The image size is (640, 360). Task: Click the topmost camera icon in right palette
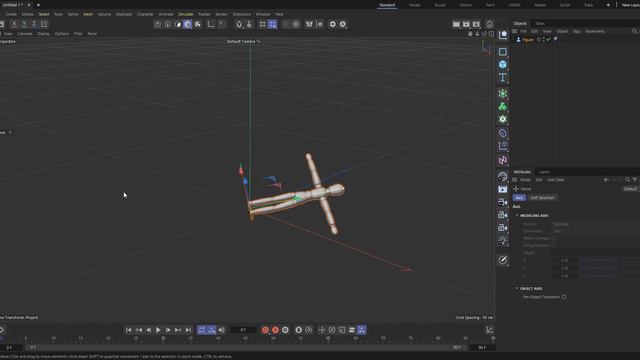pos(502,202)
